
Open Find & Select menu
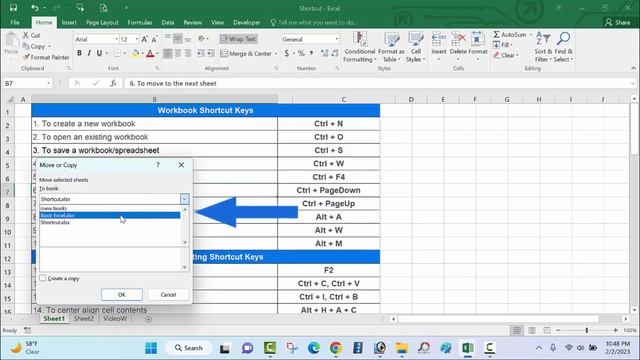click(x=564, y=47)
